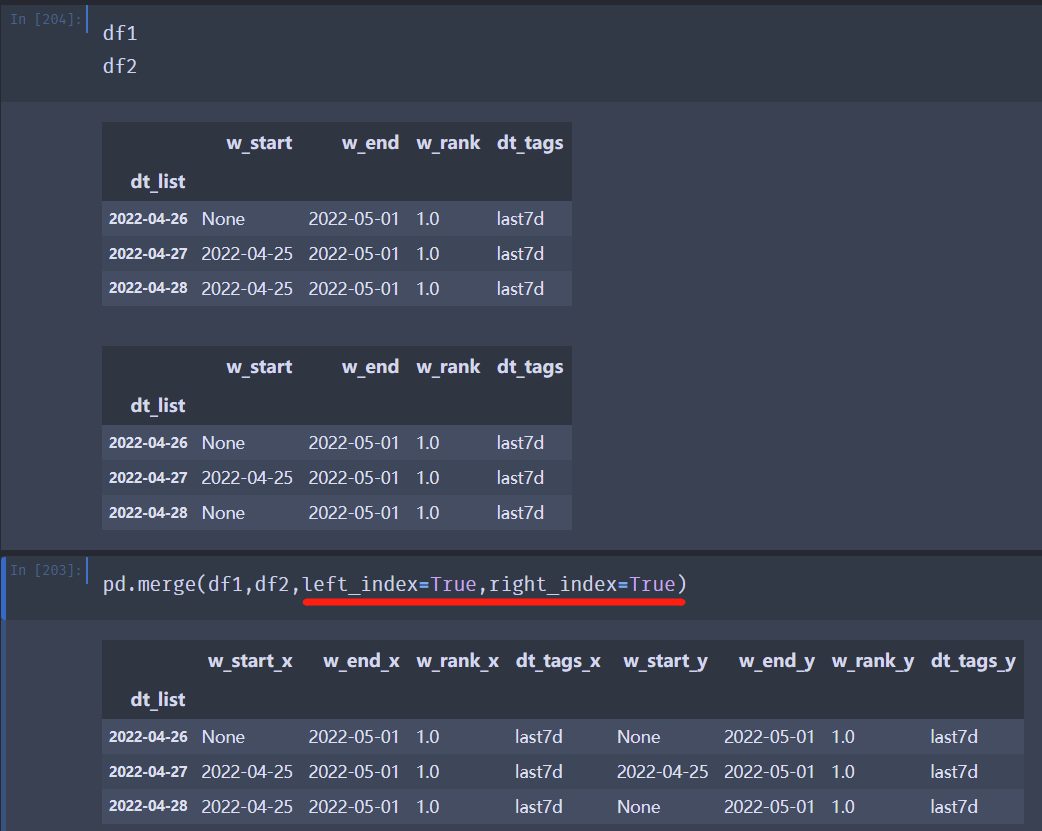Click 2022-04-28 index in first table
This screenshot has height=831, width=1042.
pos(148,289)
